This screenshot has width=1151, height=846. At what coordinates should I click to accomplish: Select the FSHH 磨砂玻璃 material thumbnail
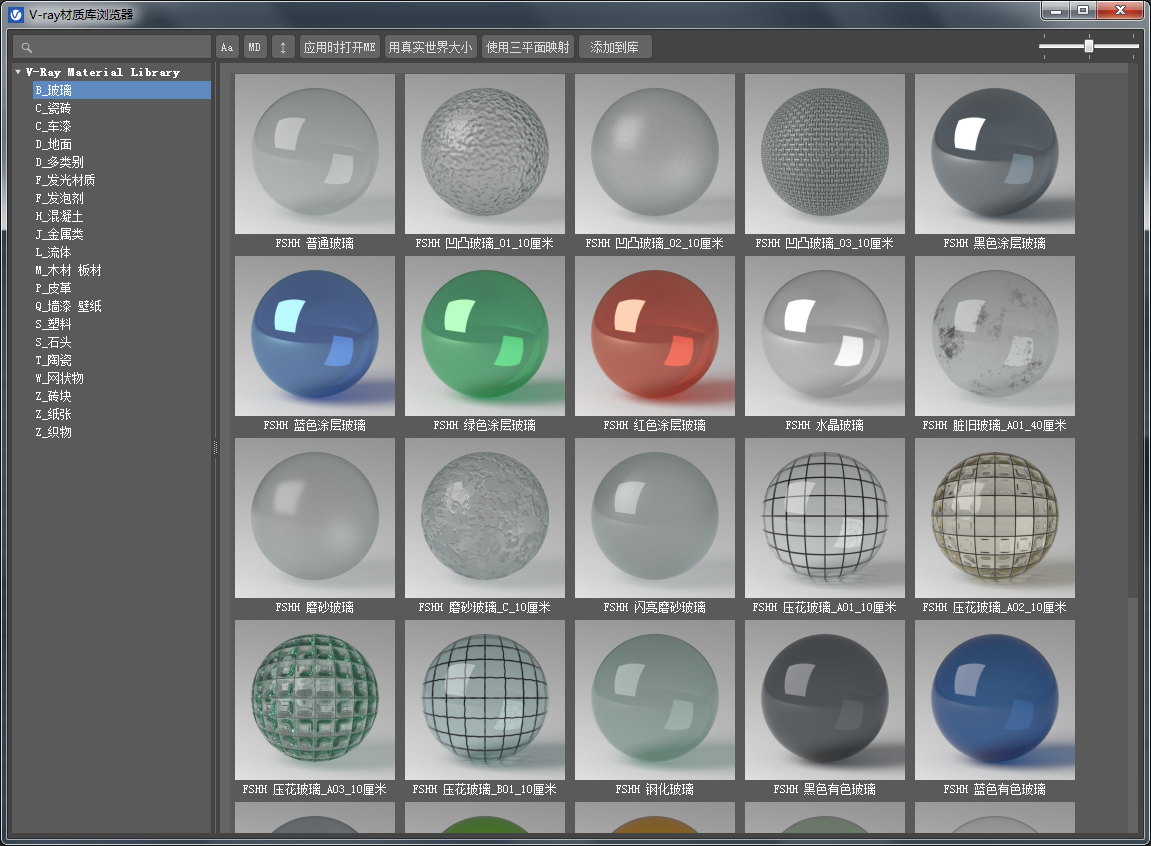315,518
